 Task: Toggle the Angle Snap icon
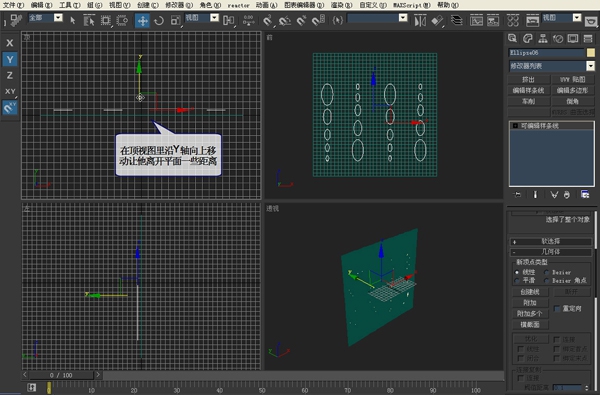click(285, 20)
